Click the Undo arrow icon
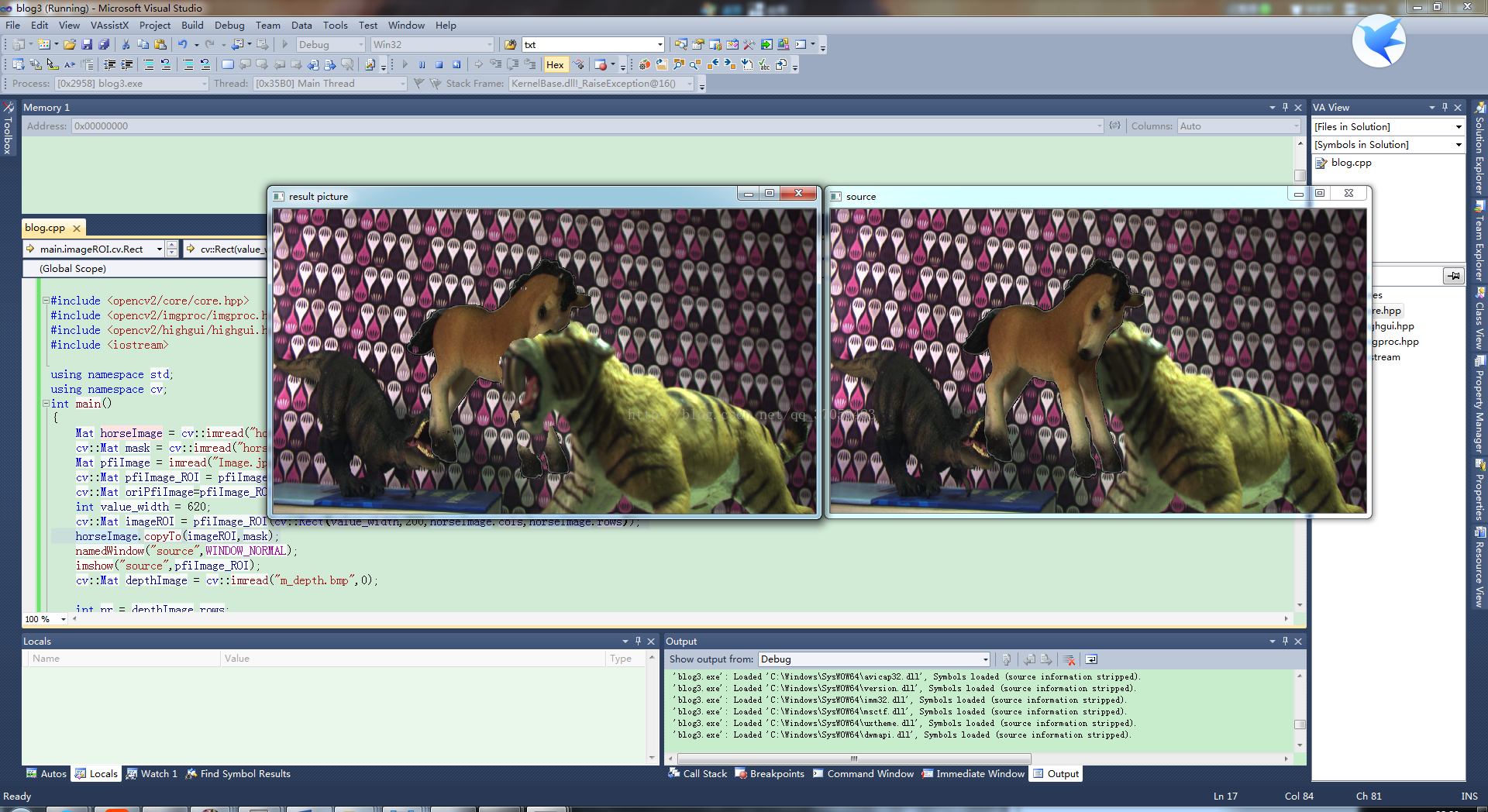The width and height of the screenshot is (1488, 812). [x=183, y=45]
